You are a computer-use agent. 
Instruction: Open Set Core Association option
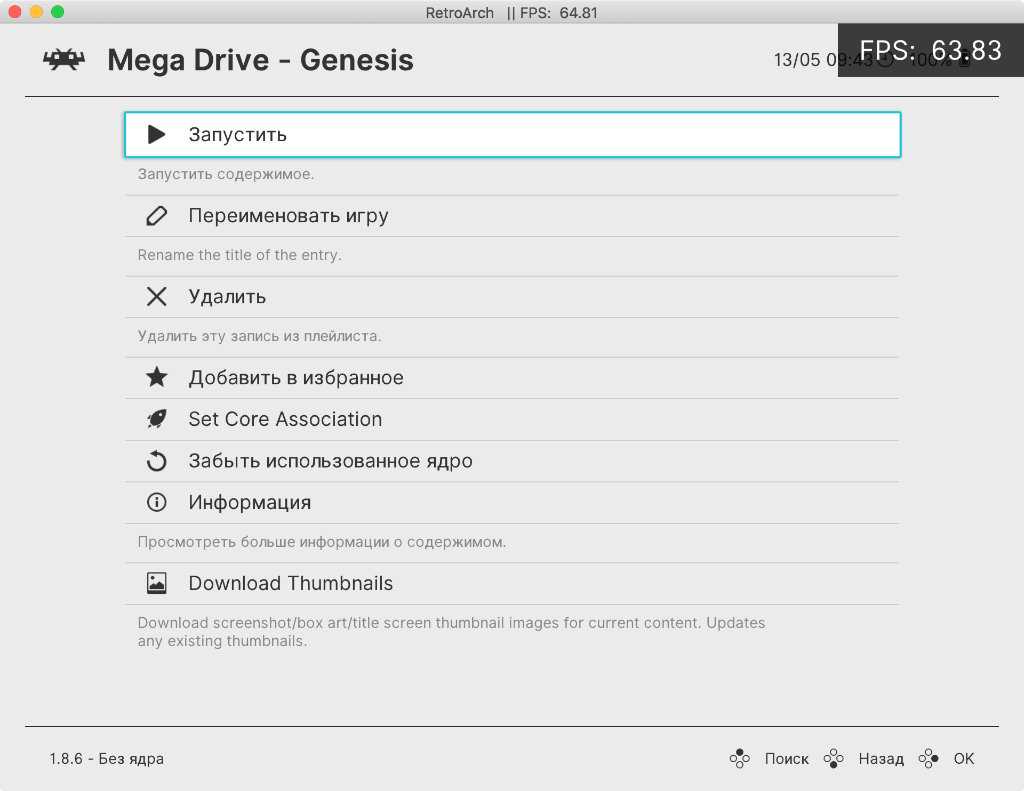pyautogui.click(x=285, y=420)
